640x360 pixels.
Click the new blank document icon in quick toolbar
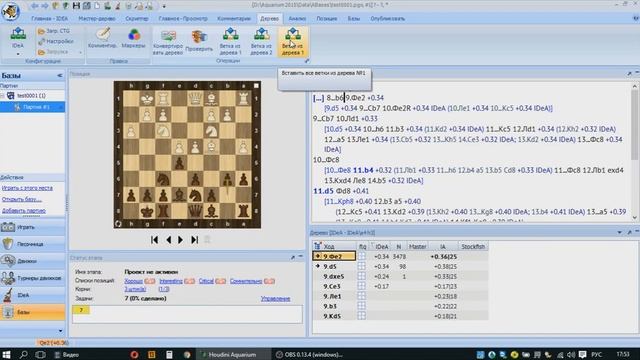click(97, 6)
